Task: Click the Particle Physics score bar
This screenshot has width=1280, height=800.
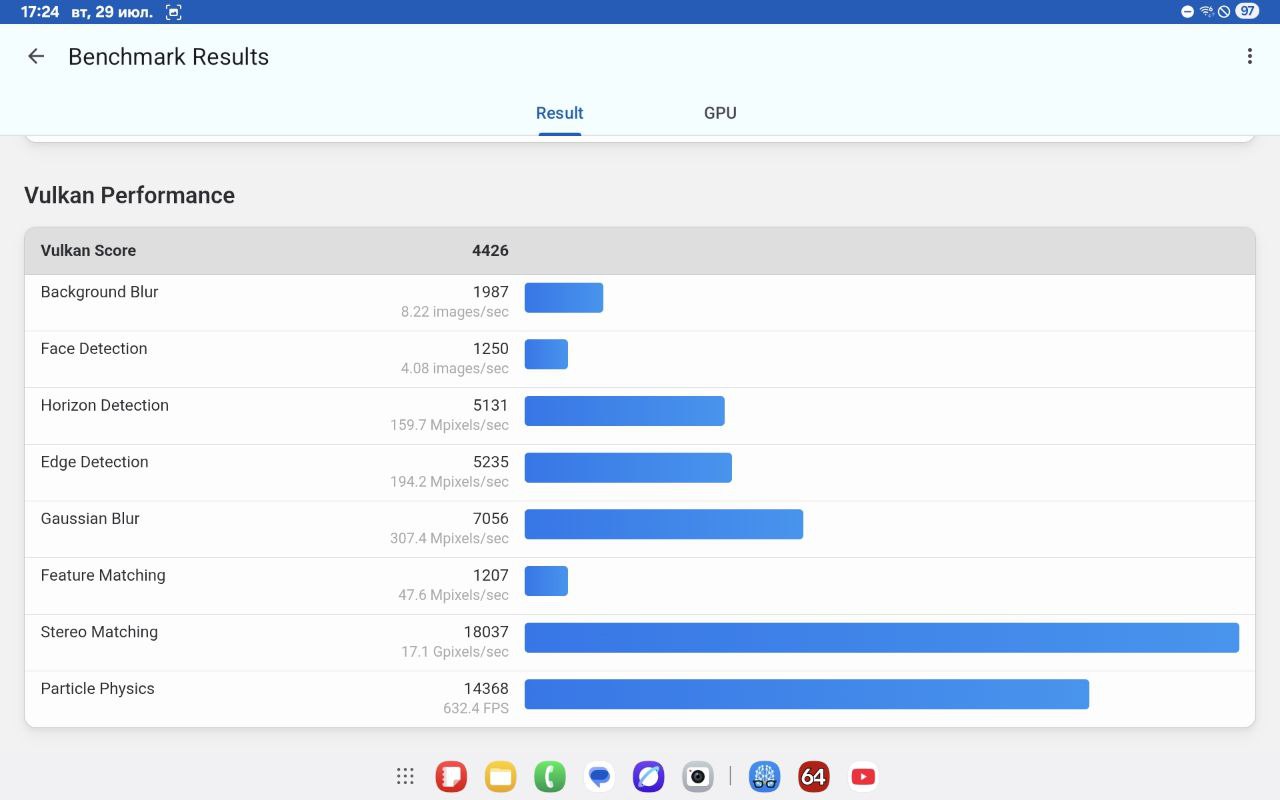Action: coord(807,694)
